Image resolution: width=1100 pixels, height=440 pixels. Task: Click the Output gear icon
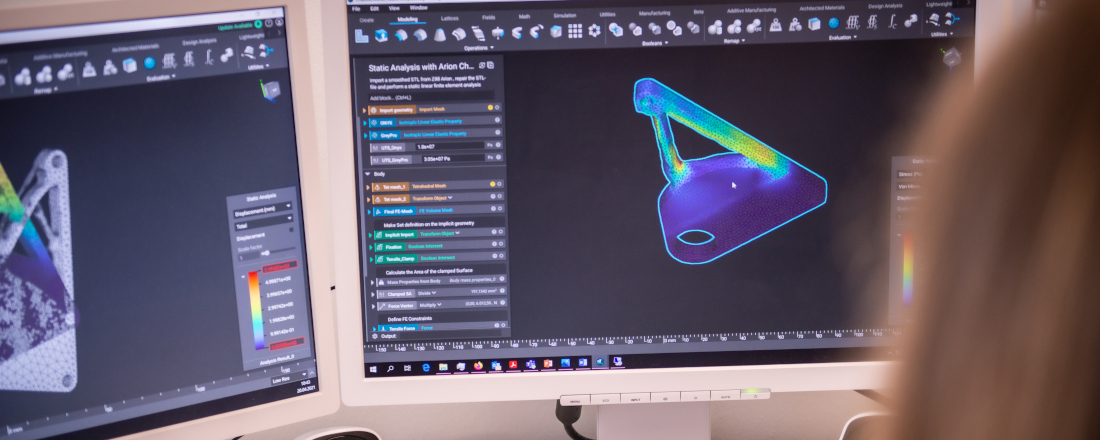374,336
